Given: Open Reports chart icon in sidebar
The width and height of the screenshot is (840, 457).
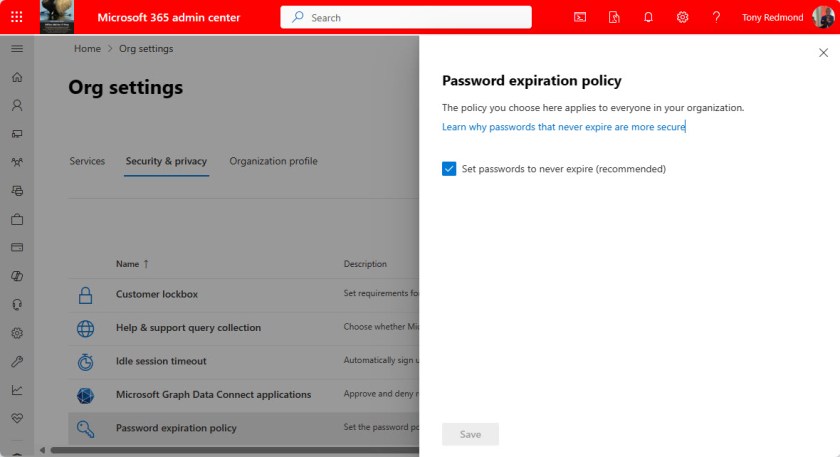Looking at the screenshot, I should tap(17, 390).
